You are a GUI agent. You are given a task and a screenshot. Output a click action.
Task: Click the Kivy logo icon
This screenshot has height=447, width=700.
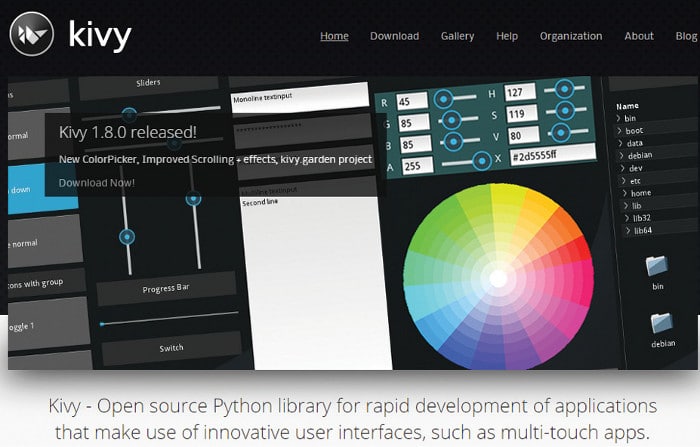[32, 36]
